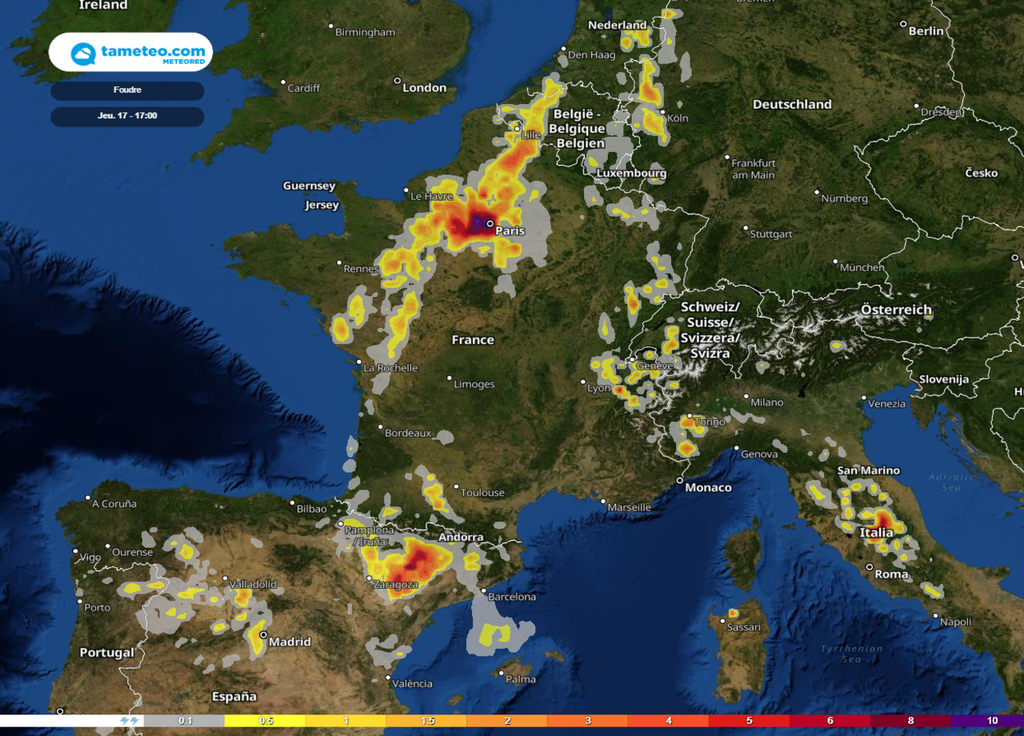This screenshot has width=1024, height=736.
Task: Select the dark red 8 legend segment
Action: tap(910, 721)
